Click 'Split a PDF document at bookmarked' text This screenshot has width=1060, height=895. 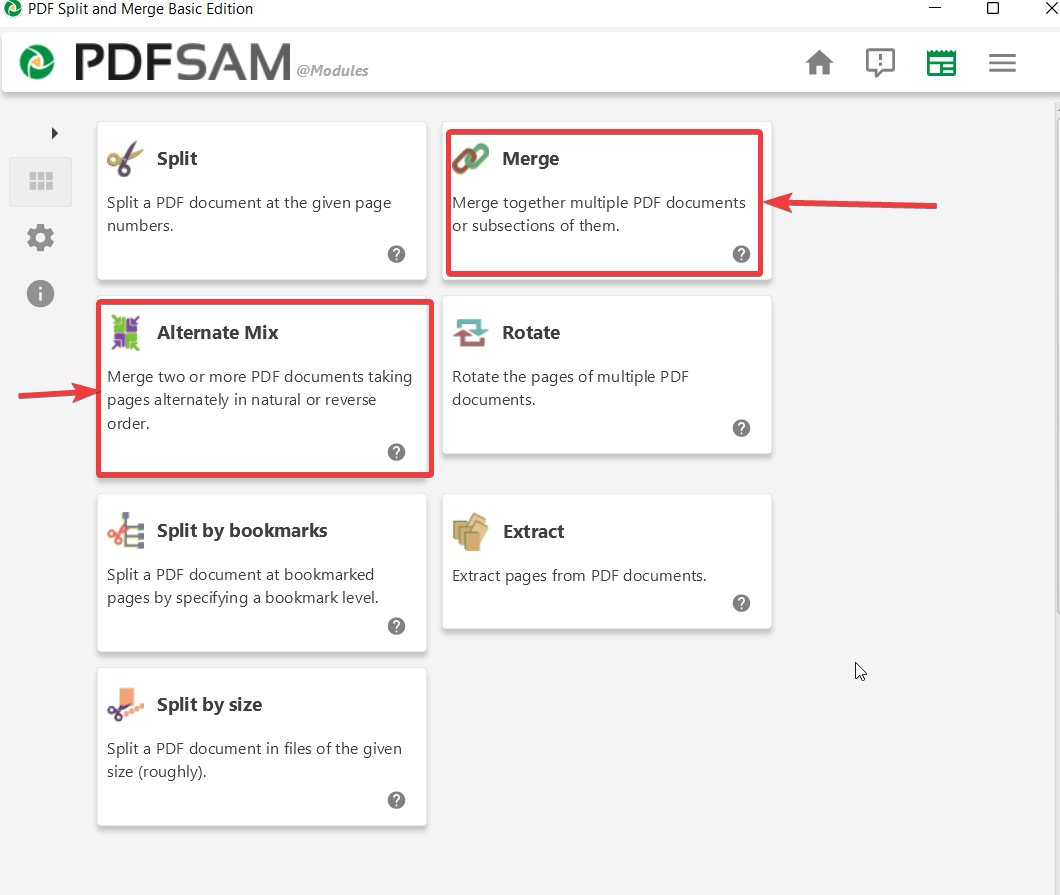click(x=240, y=575)
